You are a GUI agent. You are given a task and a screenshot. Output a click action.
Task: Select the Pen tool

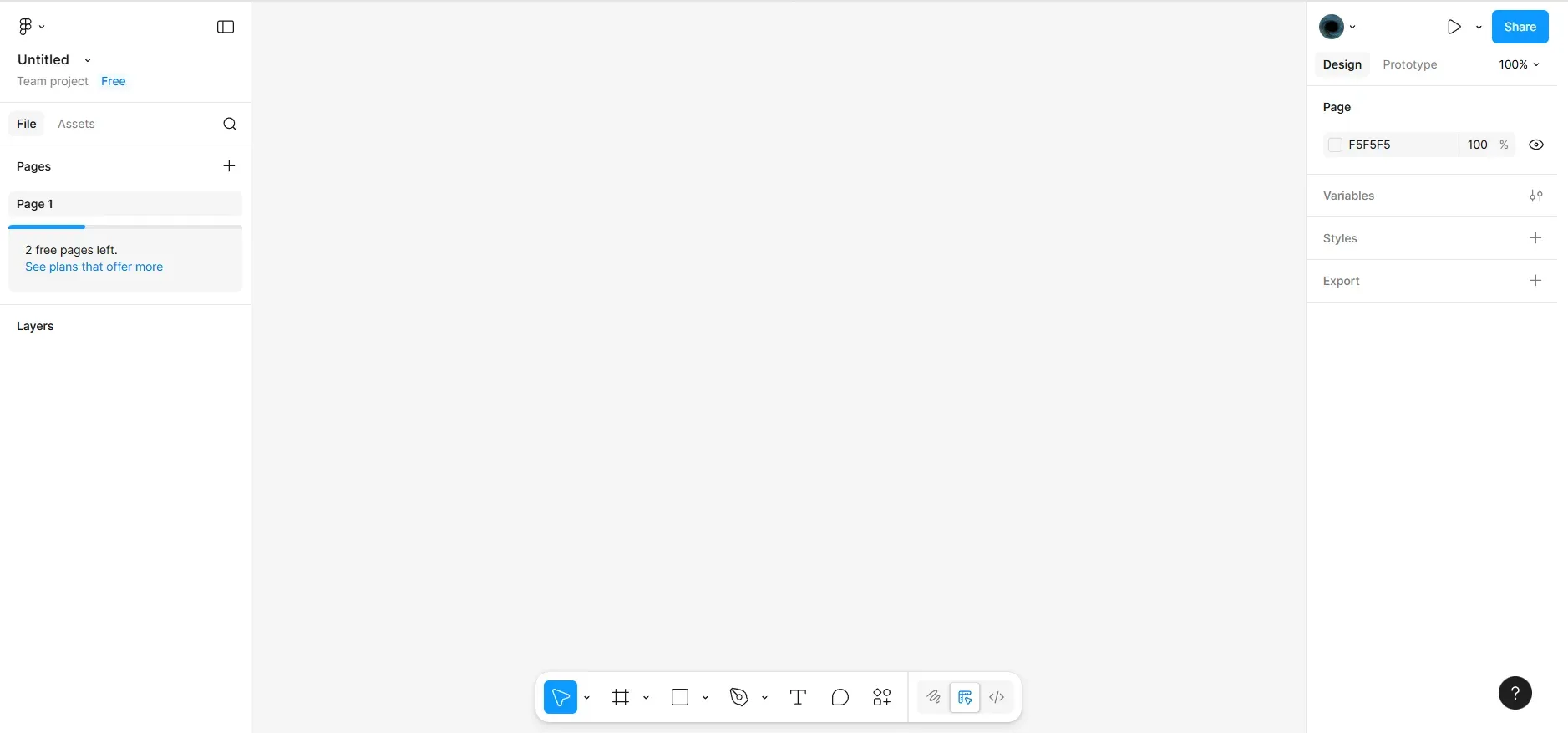(739, 697)
